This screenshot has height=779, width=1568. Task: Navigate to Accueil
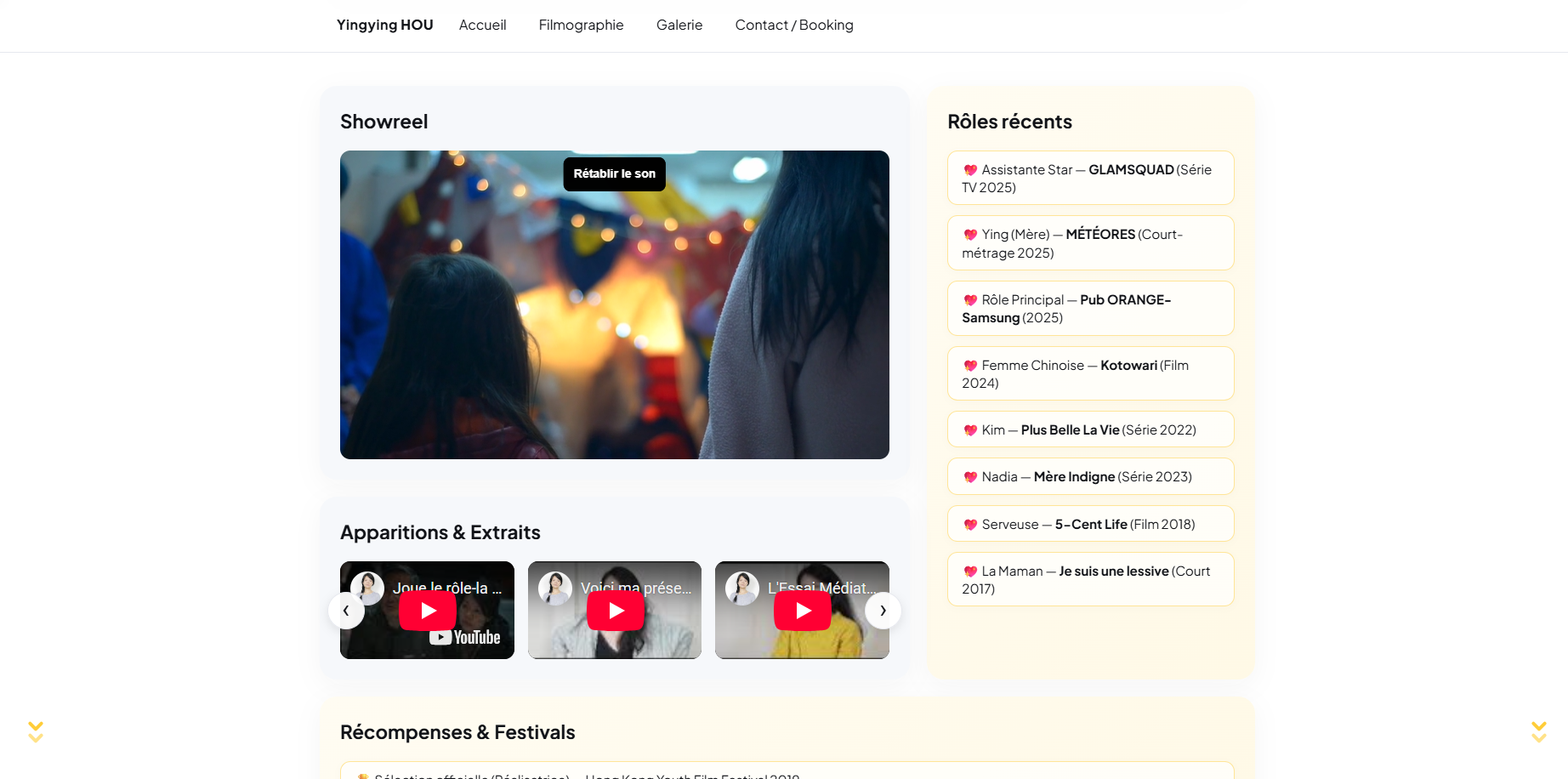coord(482,26)
